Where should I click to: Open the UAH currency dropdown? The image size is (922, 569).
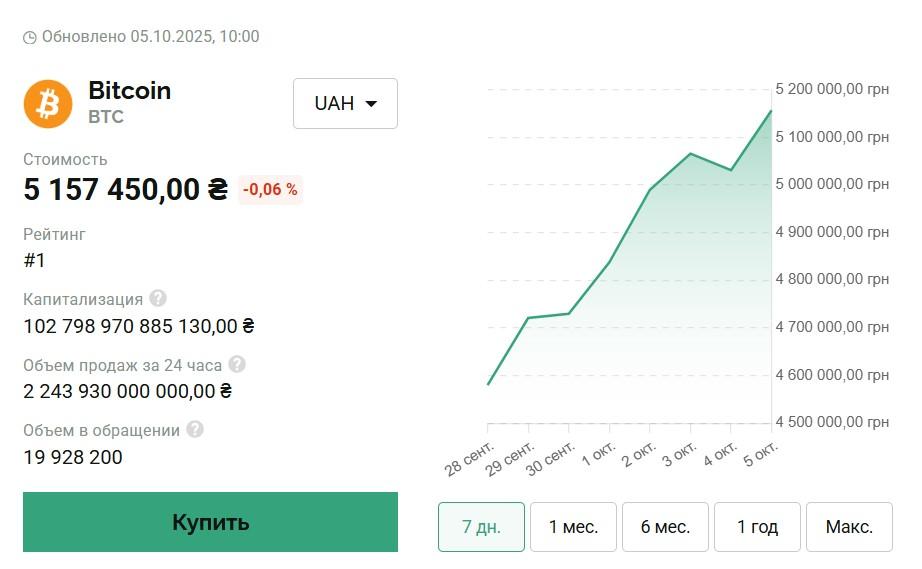345,103
